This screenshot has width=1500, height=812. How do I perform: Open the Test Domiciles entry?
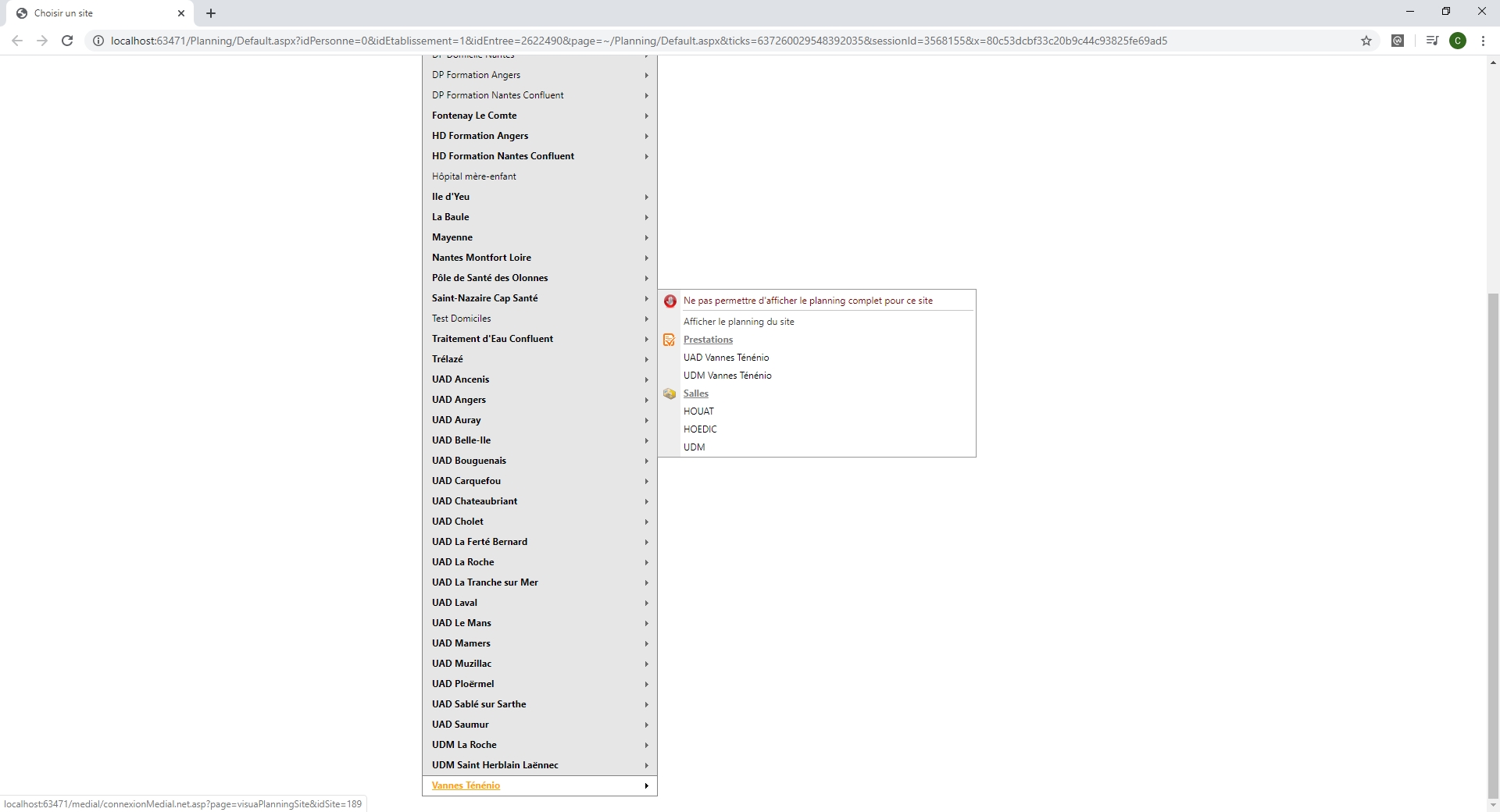coord(461,319)
